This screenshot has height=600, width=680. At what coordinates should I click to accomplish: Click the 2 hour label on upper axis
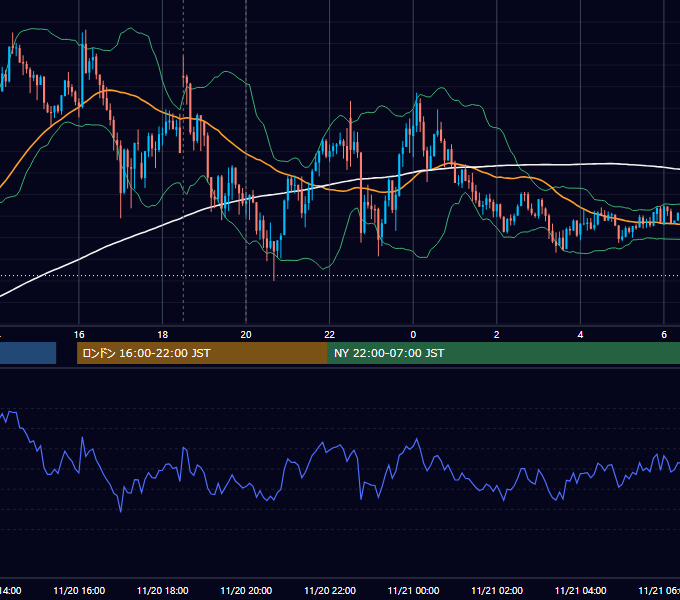(497, 335)
